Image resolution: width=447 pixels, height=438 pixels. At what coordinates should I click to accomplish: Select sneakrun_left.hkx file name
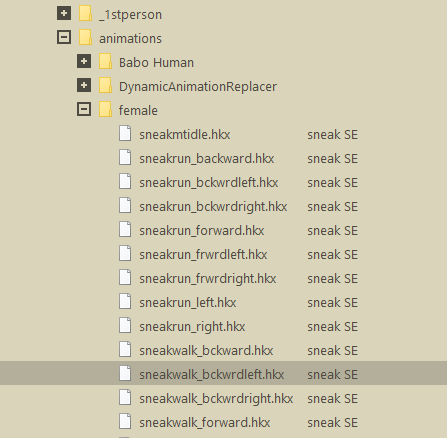[x=188, y=303]
